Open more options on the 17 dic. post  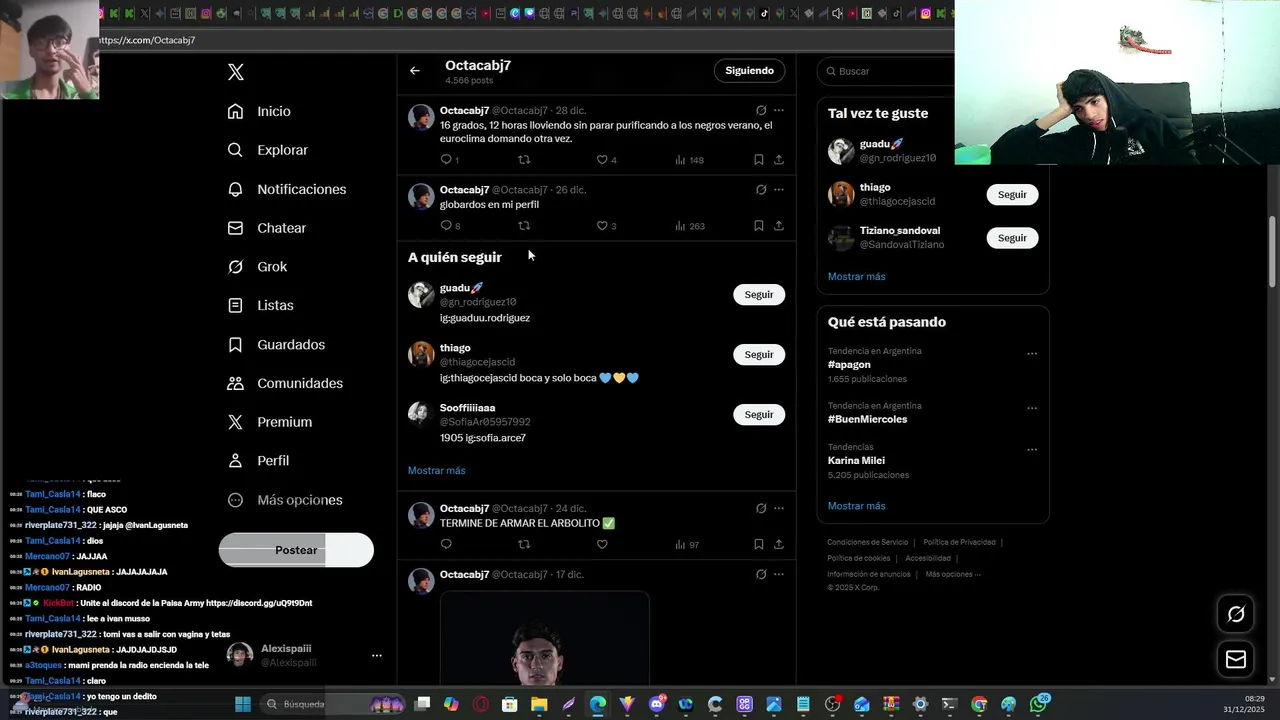click(779, 574)
